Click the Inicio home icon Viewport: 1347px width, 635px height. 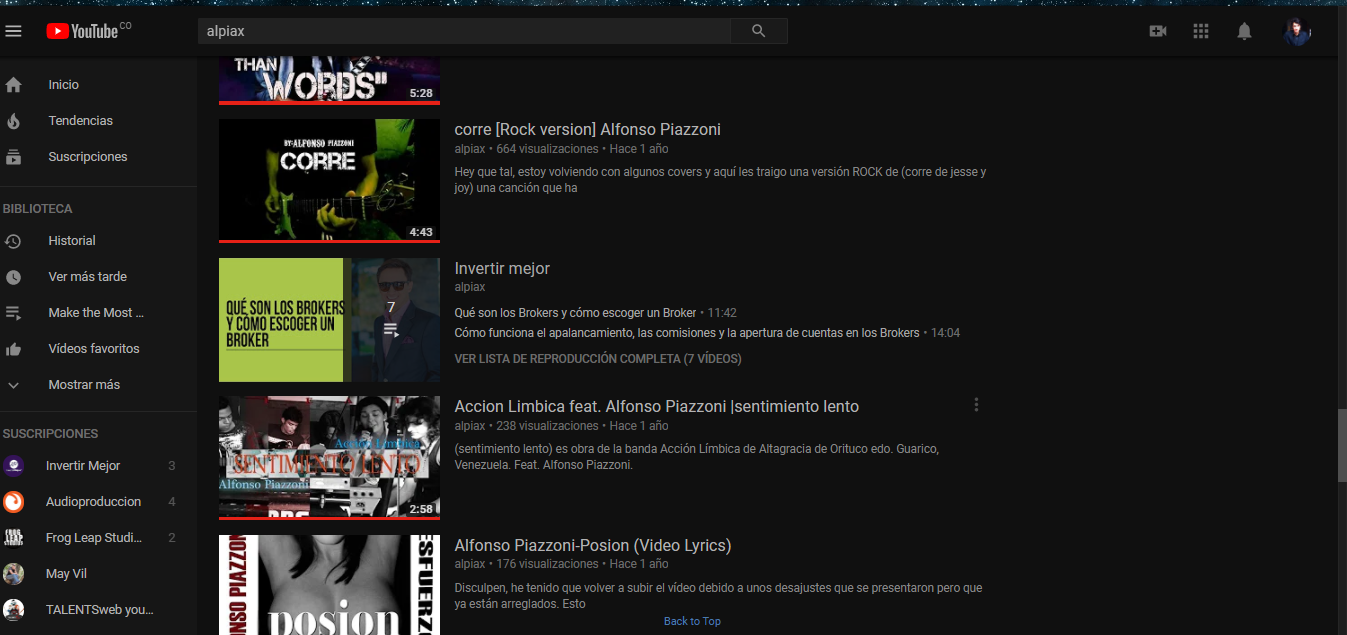(x=13, y=85)
